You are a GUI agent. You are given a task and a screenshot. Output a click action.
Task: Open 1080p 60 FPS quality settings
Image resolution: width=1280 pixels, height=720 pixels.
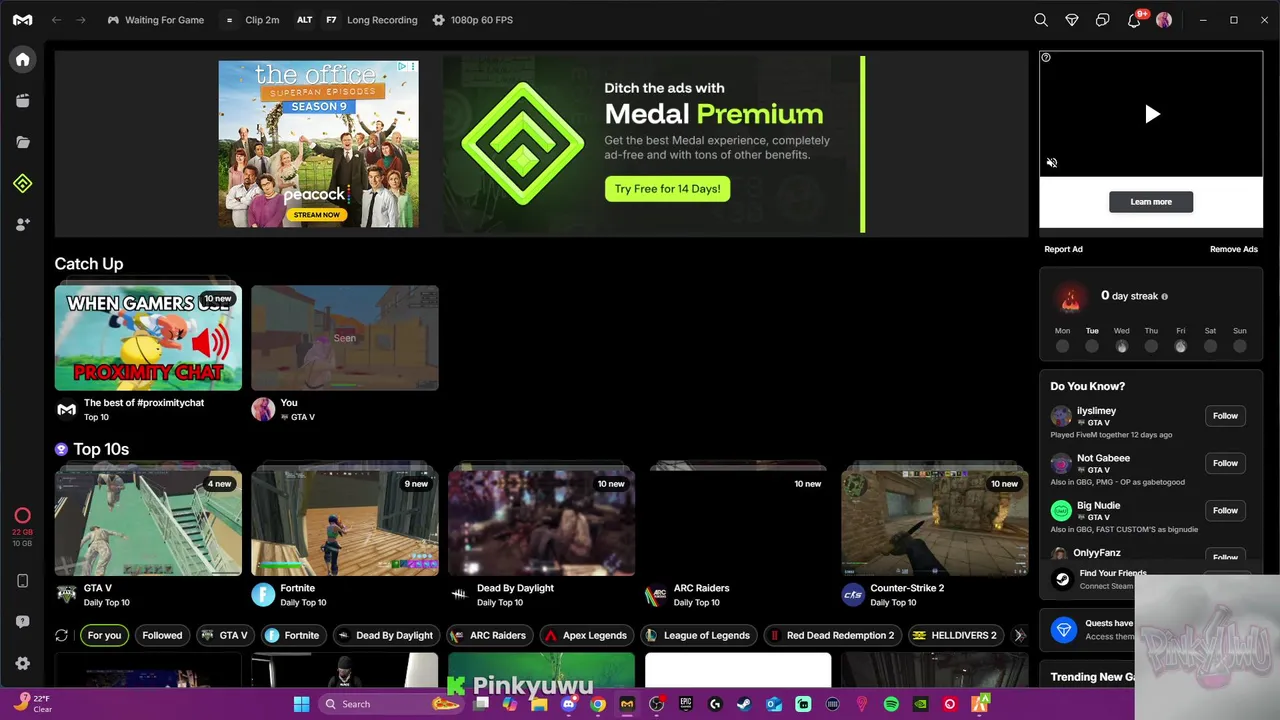tap(473, 20)
